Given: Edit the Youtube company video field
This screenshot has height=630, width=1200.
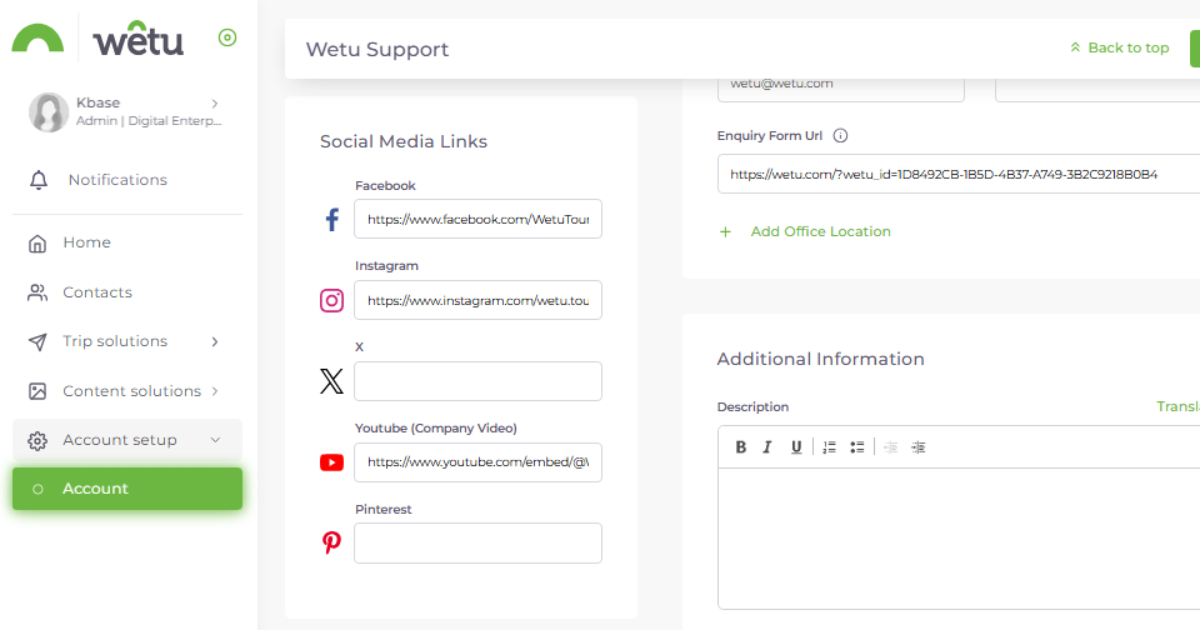Looking at the screenshot, I should pos(478,462).
